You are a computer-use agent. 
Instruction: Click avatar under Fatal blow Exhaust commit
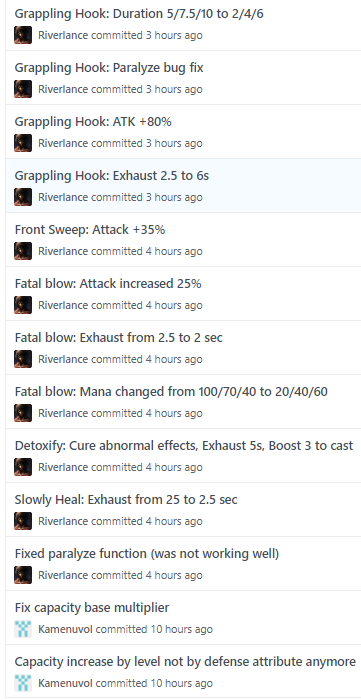pos(23,359)
